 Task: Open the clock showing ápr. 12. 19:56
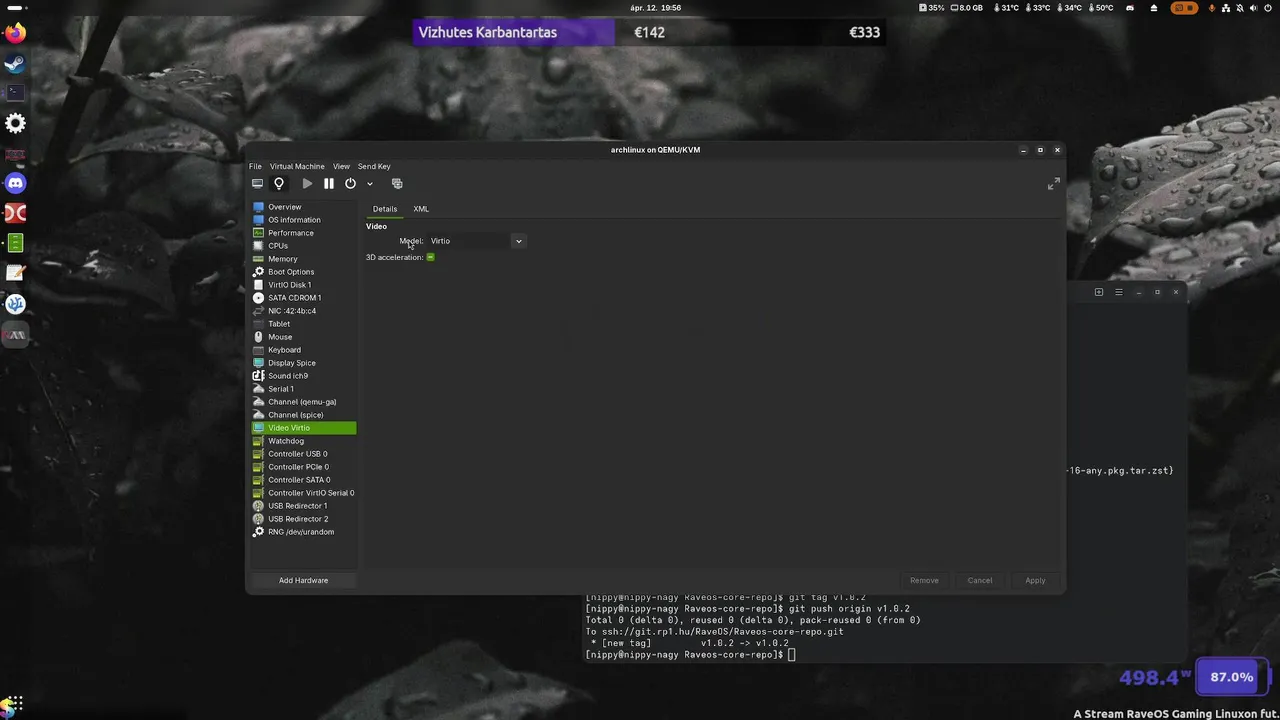point(656,7)
